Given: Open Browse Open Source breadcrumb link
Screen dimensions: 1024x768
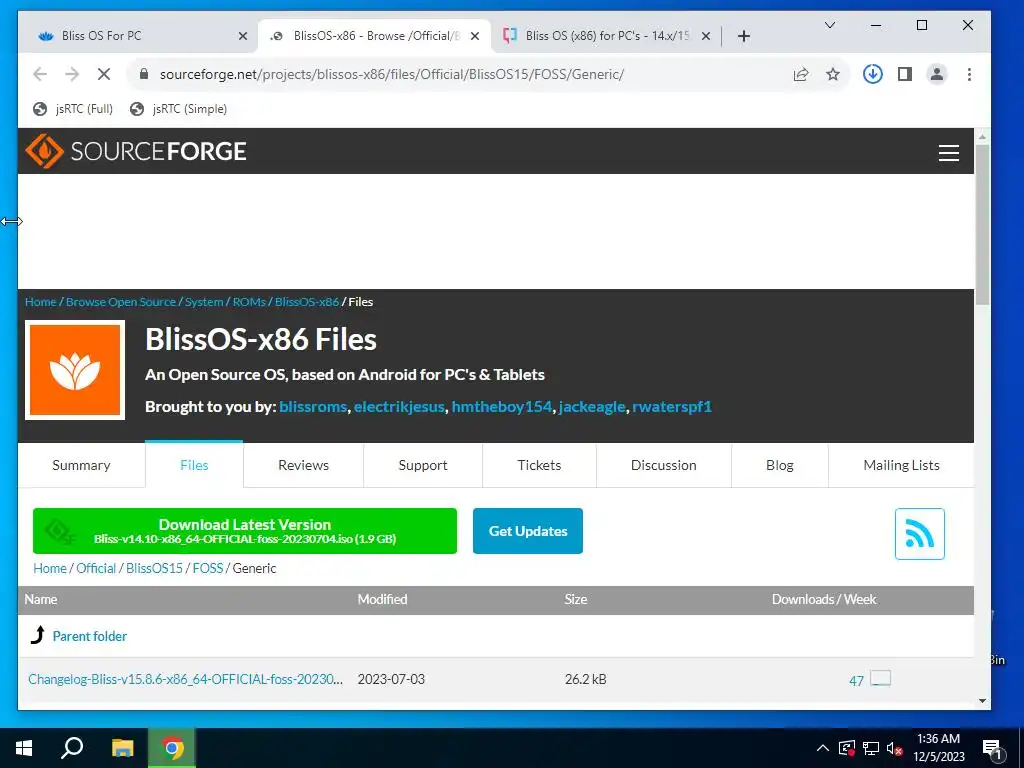Looking at the screenshot, I should pyautogui.click(x=121, y=302).
